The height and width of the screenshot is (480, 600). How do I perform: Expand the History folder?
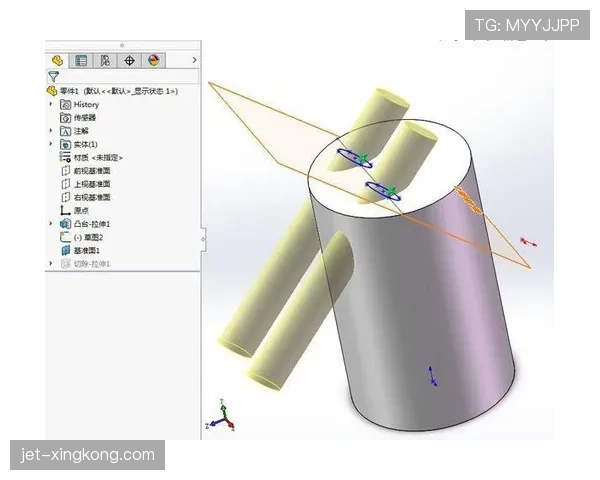pos(51,104)
